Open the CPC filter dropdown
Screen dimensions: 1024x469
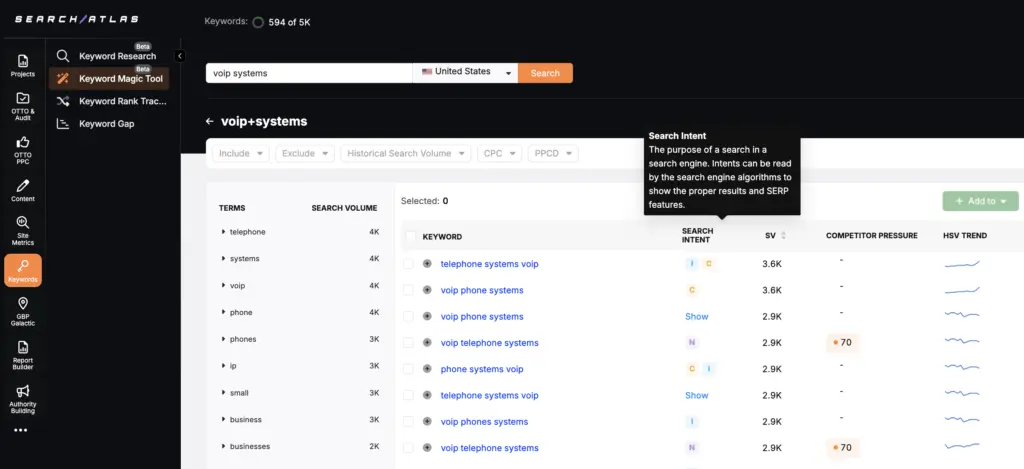499,154
